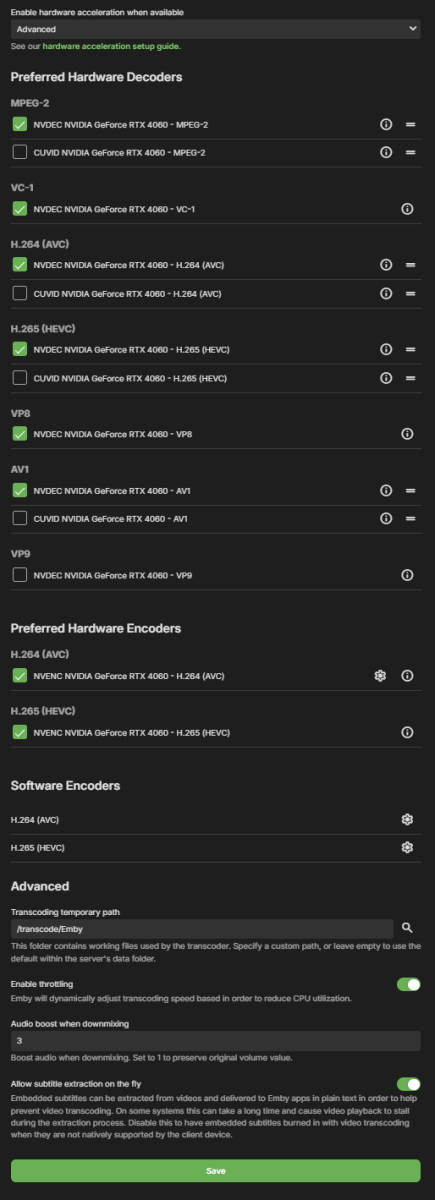The height and width of the screenshot is (1200, 435).
Task: Save the transcoding settings
Action: pyautogui.click(x=216, y=1171)
